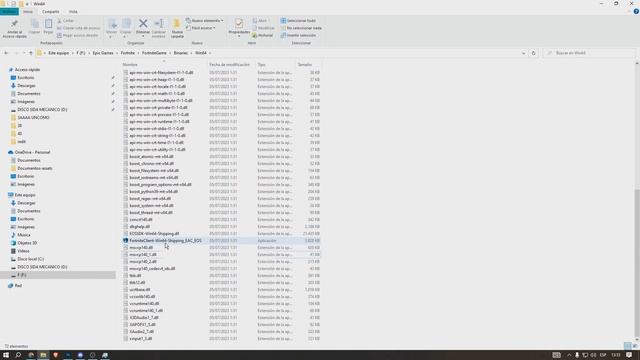Screen dimensions: 640x360
Task: Click 'Copiar ruta de acceso'
Action: pos(78,28)
